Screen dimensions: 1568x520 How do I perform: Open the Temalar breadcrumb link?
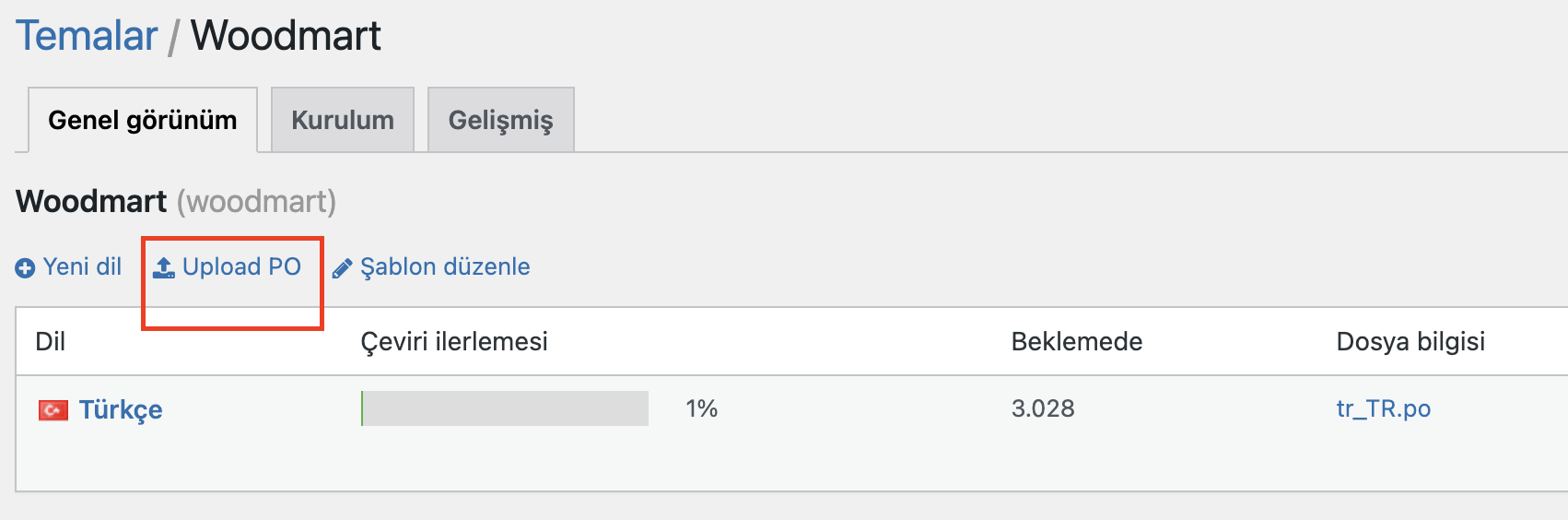click(88, 36)
